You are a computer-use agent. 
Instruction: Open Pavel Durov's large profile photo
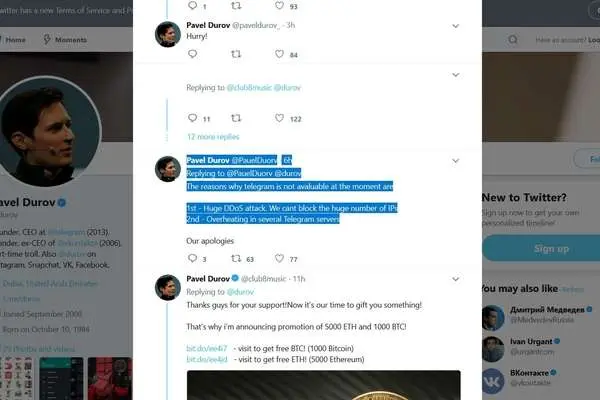tap(48, 131)
